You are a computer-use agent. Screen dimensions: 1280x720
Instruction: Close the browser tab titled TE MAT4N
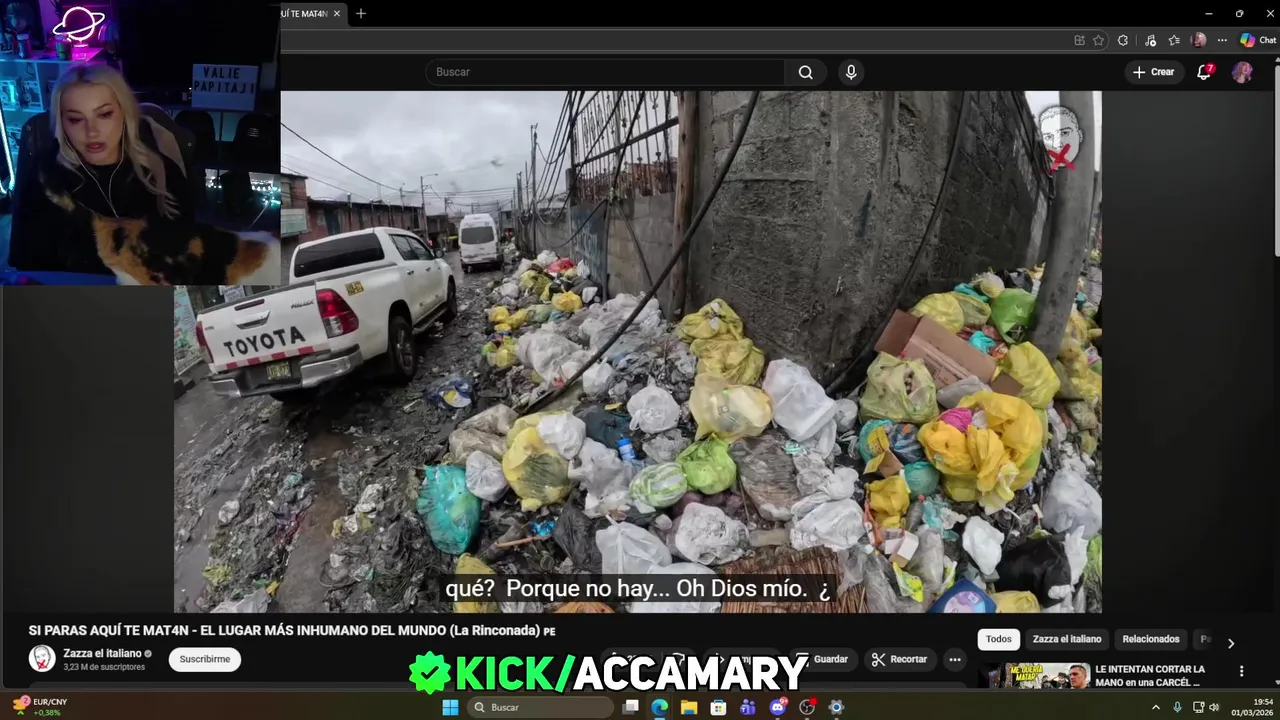[337, 13]
